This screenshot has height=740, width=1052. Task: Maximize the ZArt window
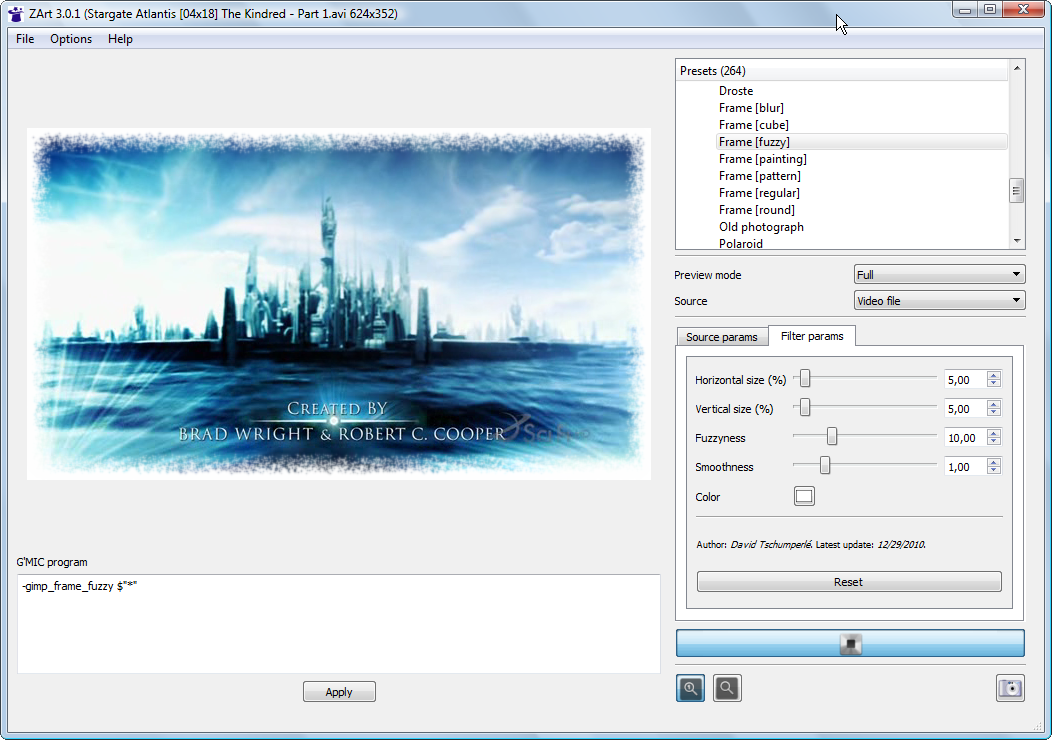pos(990,9)
